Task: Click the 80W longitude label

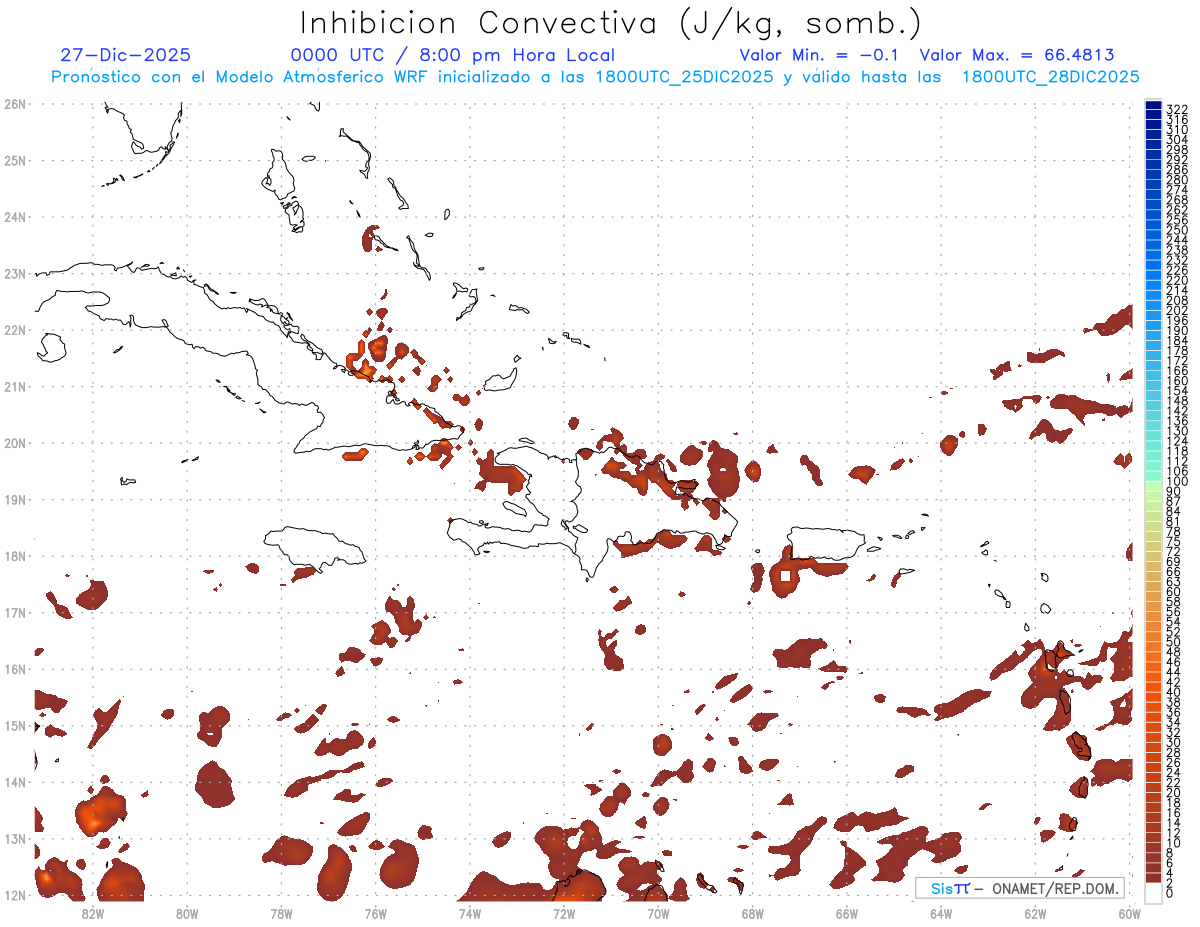Action: point(187,913)
